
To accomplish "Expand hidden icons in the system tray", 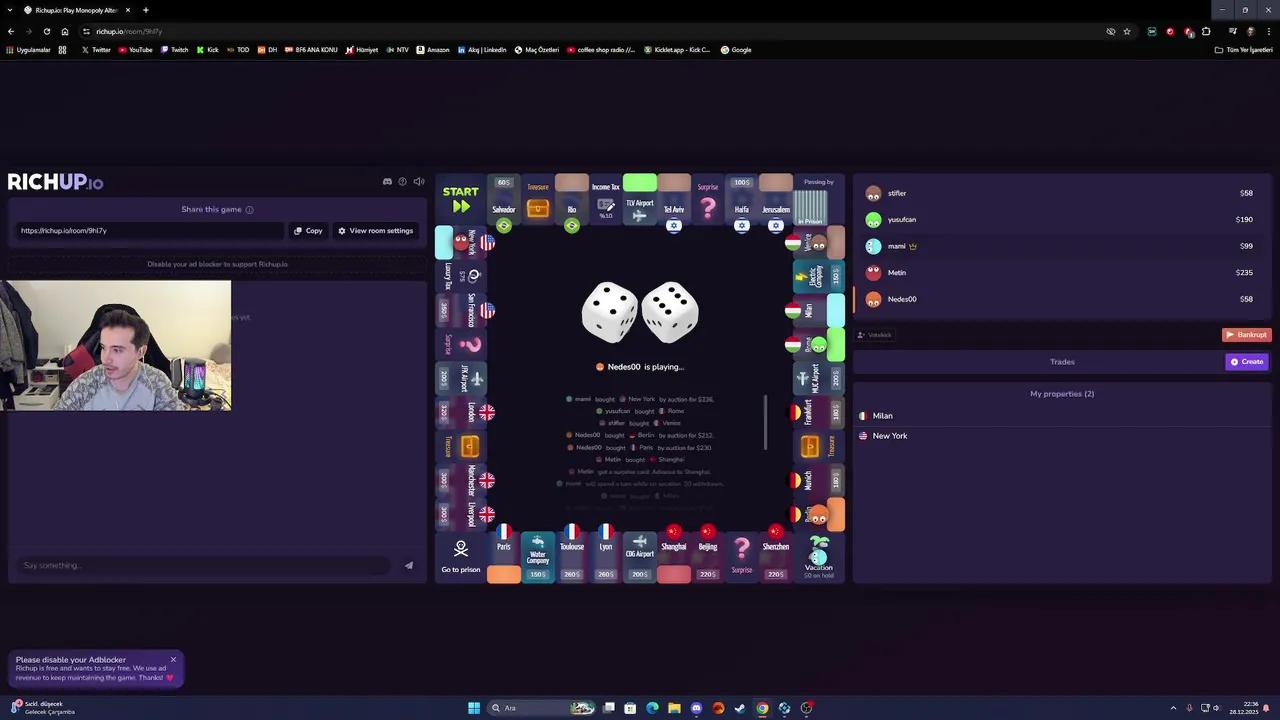I will point(1173,708).
